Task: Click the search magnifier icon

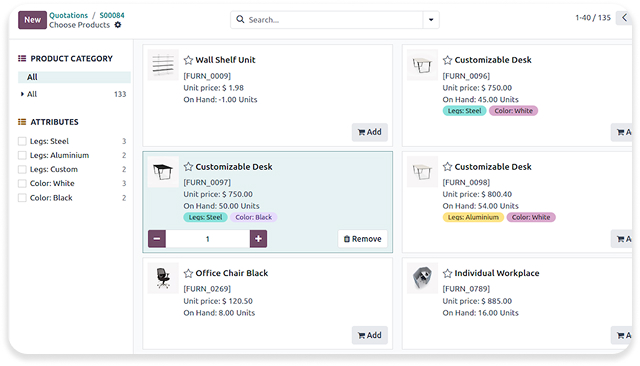Action: click(240, 19)
